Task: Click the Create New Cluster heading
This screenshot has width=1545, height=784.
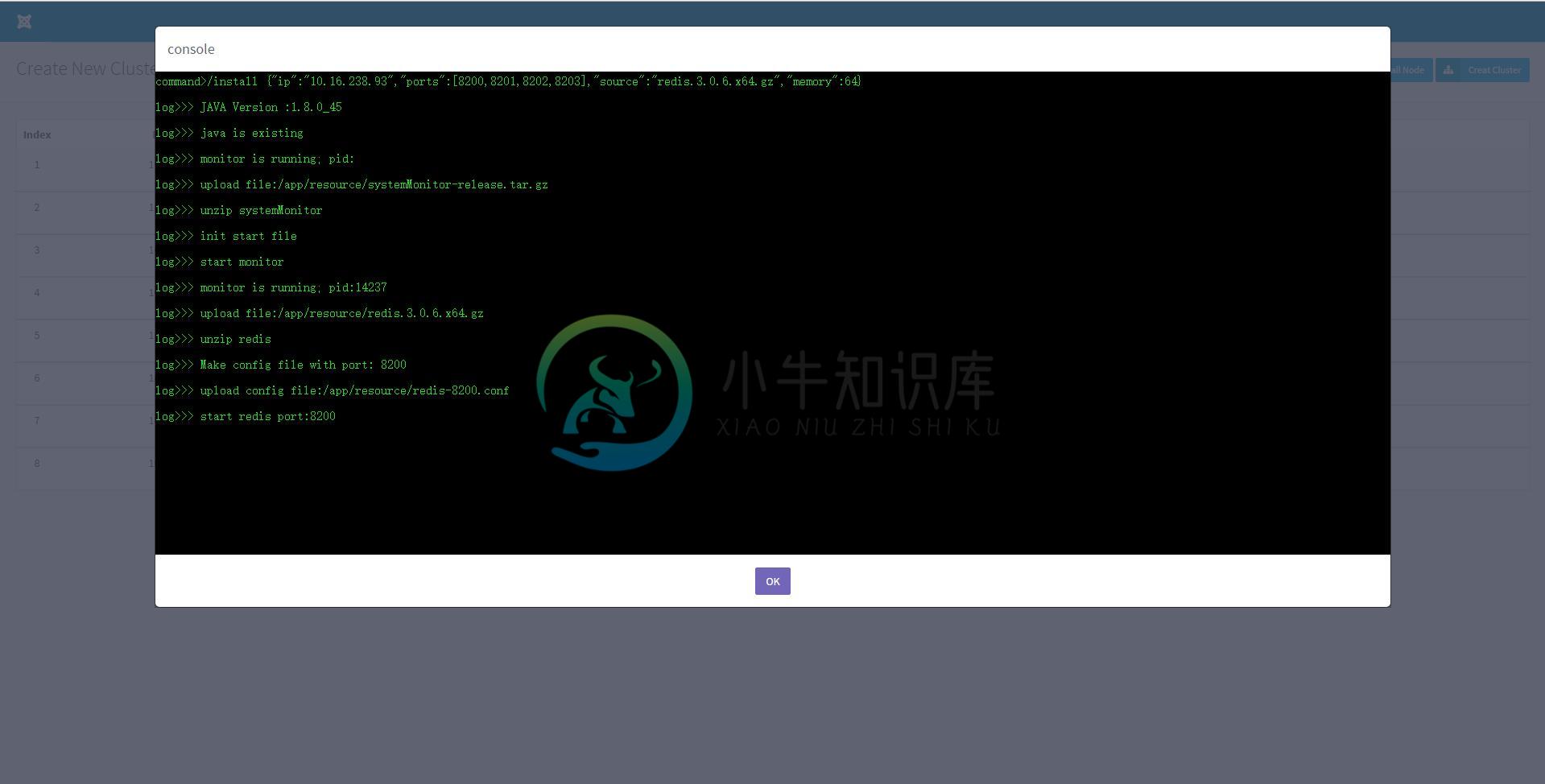Action: [85, 68]
